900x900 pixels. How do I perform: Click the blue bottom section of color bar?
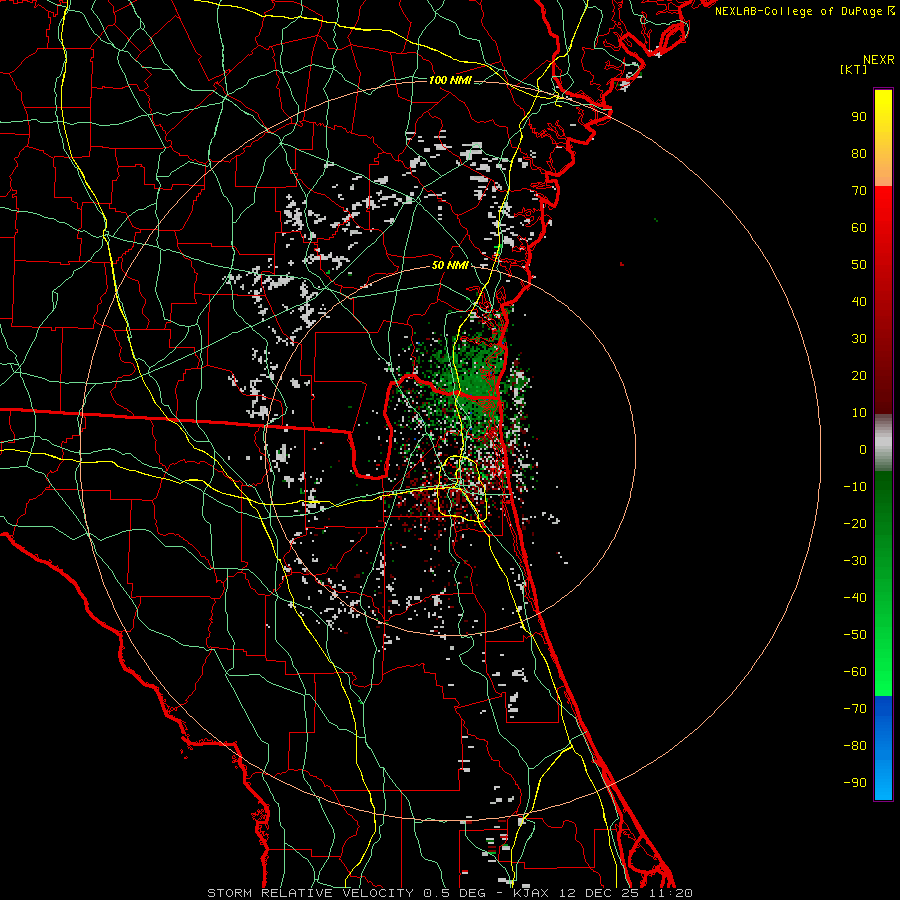883,748
